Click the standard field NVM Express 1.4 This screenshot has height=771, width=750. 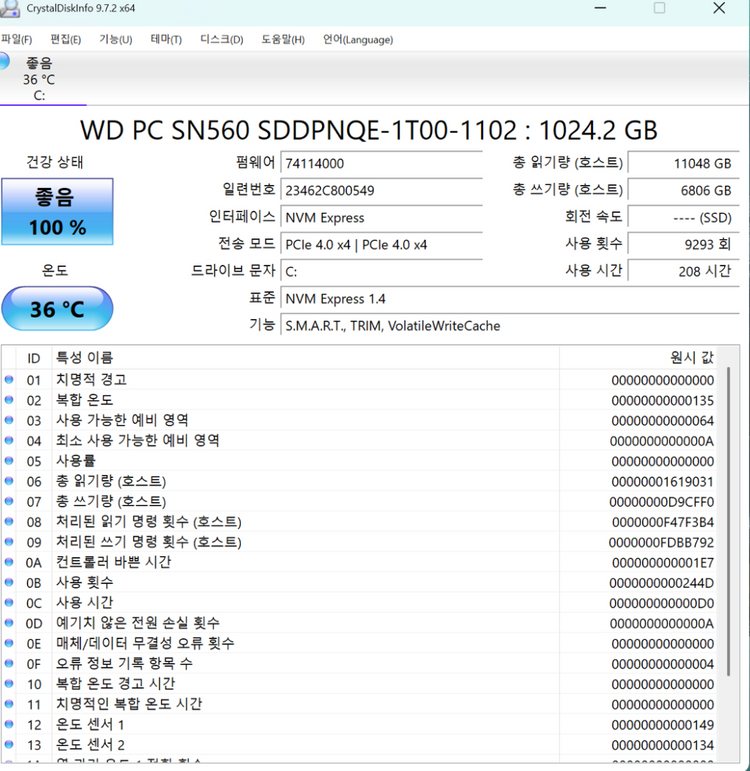coord(510,298)
